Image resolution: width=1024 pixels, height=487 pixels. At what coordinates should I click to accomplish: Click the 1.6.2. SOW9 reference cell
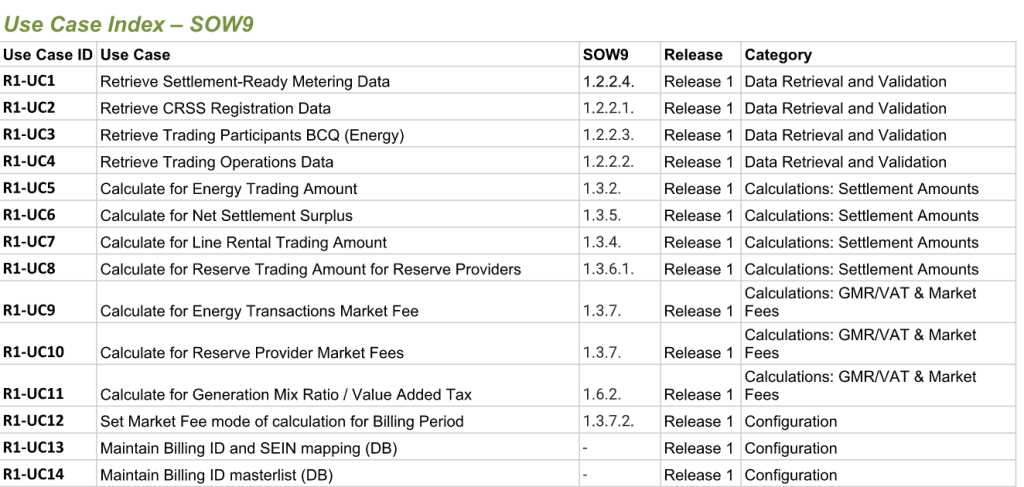pyautogui.click(x=602, y=395)
